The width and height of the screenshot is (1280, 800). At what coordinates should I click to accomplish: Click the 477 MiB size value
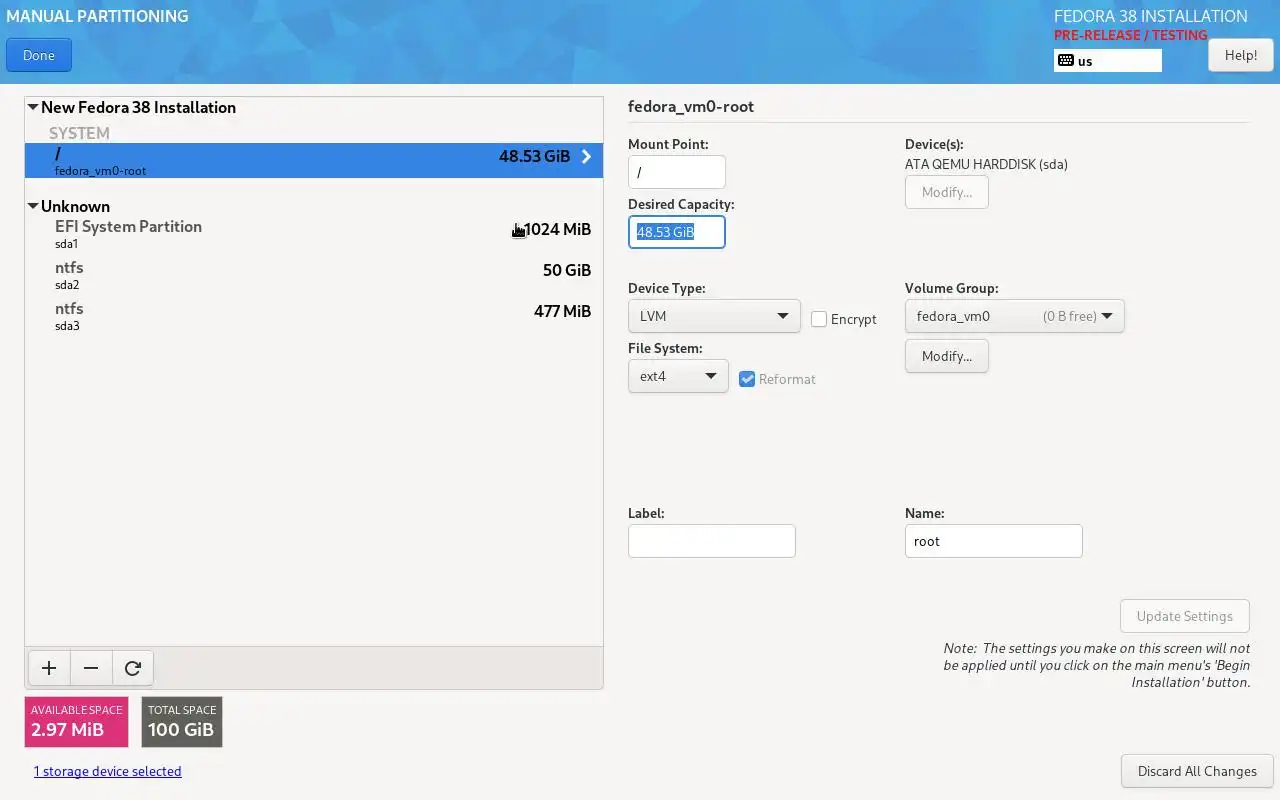click(563, 311)
